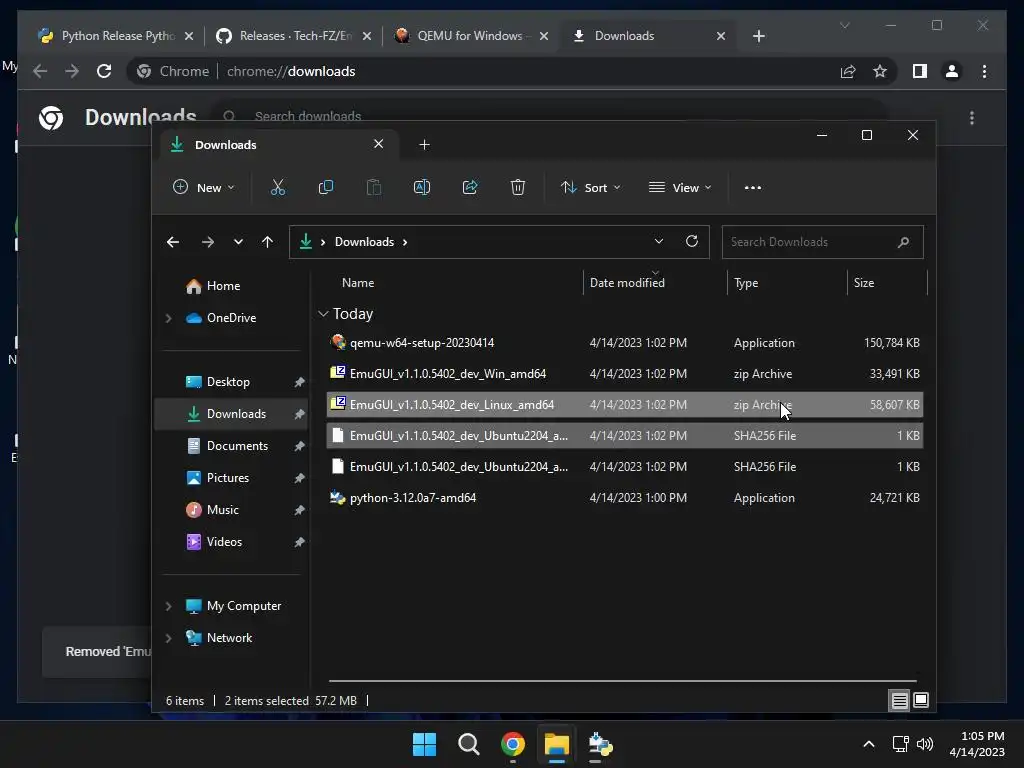
Task: Go up one folder level in Explorer
Action: [267, 242]
